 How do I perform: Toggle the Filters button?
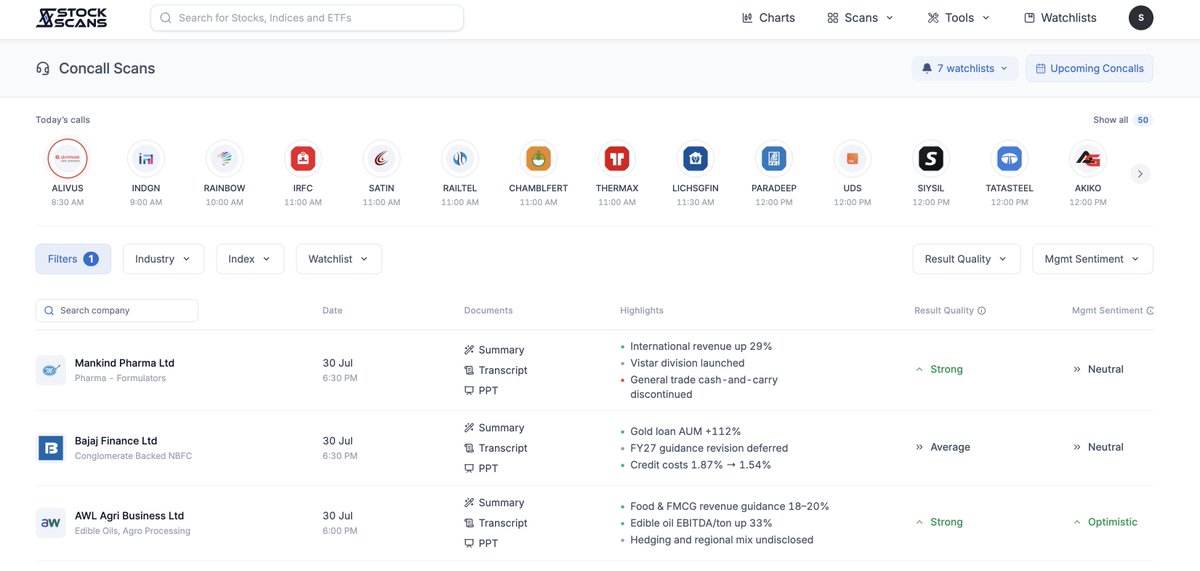(73, 259)
